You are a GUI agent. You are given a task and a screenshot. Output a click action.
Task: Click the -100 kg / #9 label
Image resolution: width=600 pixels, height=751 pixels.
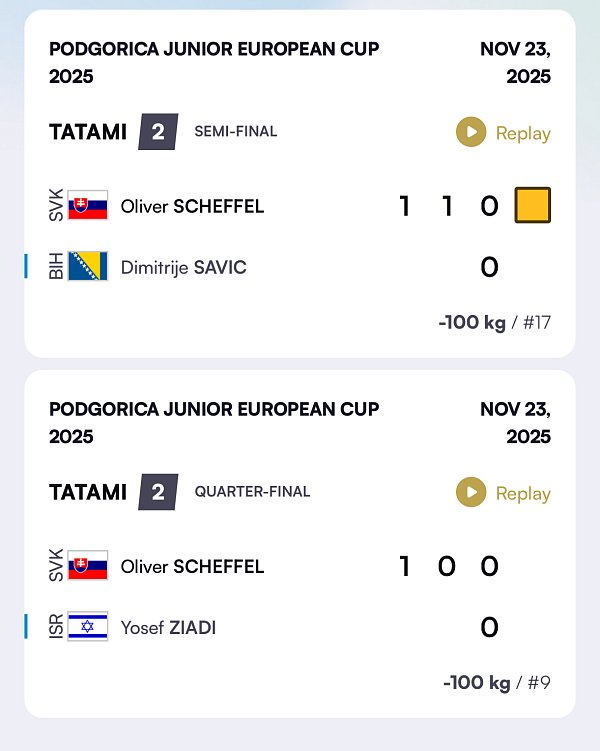click(x=496, y=682)
